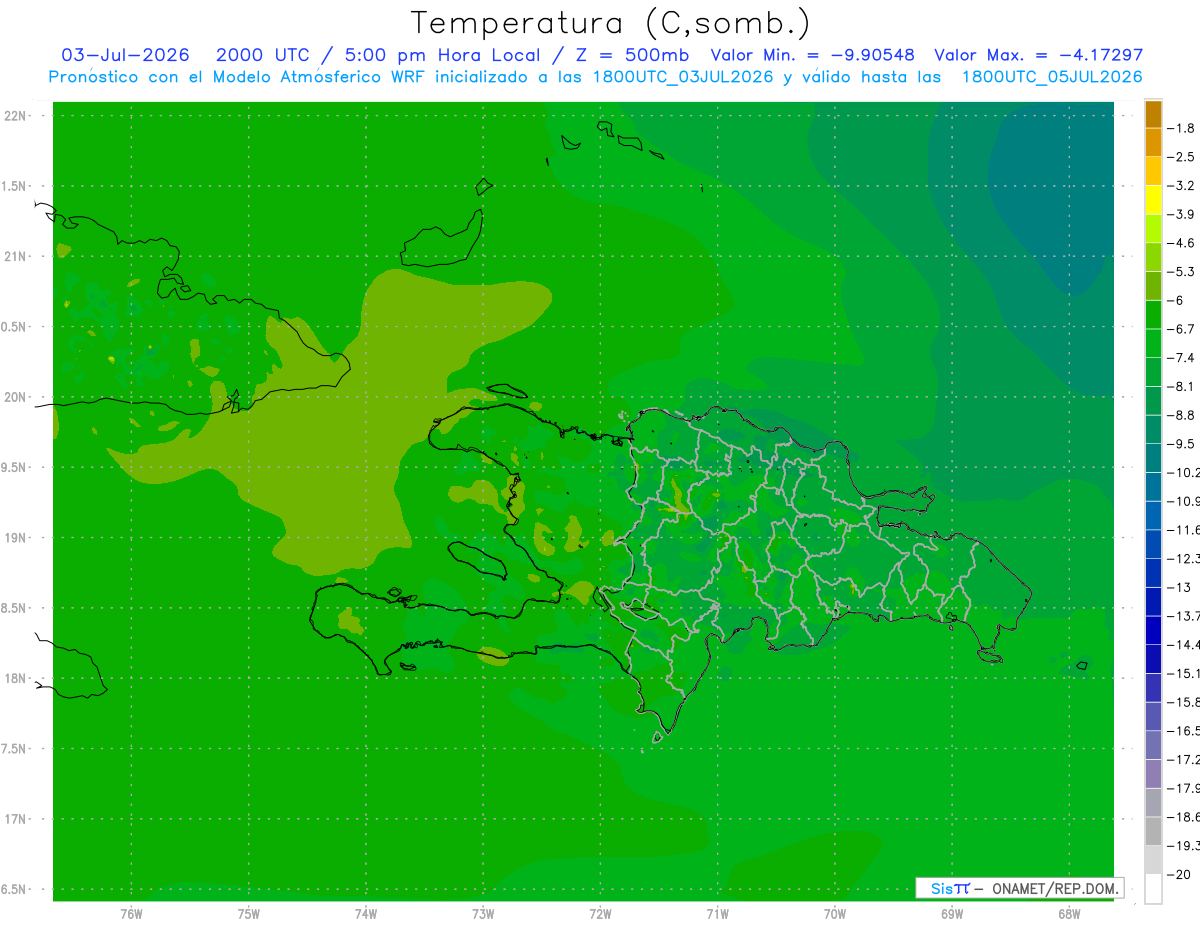Image resolution: width=1200 pixels, height=927 pixels.
Task: Click the title 'Temperatura (C,somb.)'
Action: coord(611,24)
